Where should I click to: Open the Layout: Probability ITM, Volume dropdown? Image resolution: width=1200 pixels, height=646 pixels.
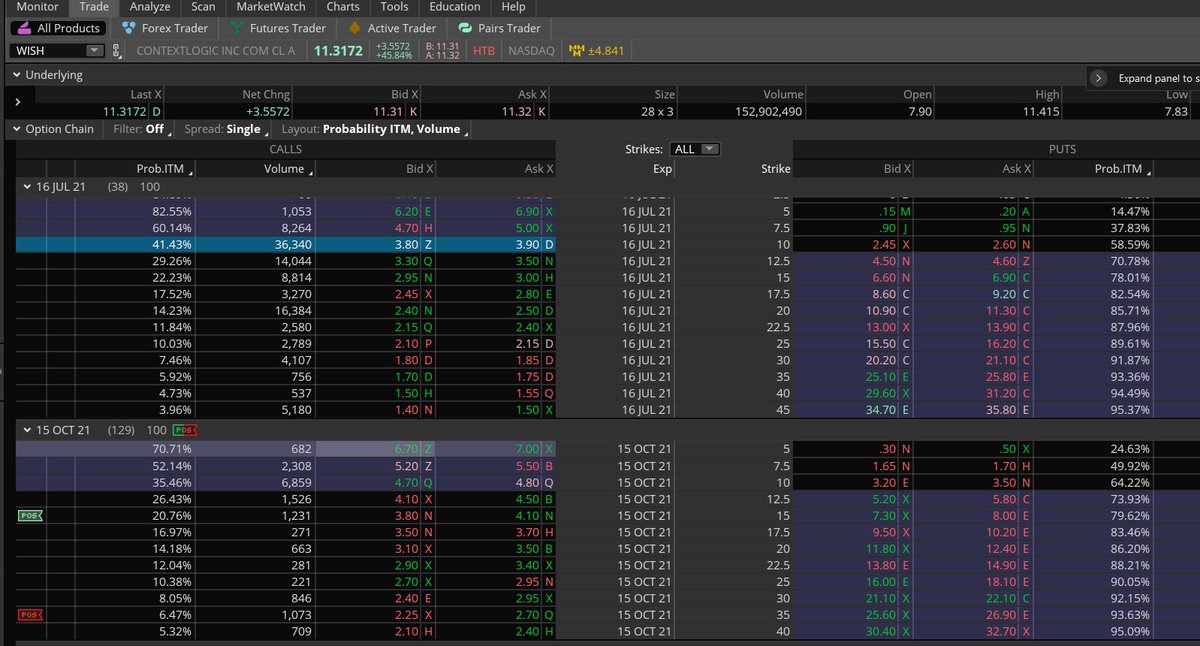coord(377,129)
